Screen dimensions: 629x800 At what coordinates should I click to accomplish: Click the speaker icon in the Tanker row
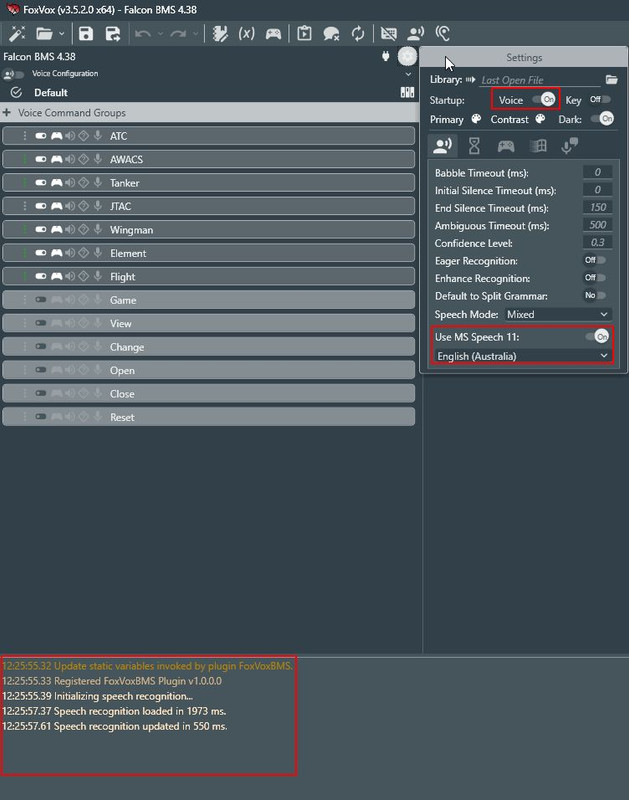click(70, 183)
